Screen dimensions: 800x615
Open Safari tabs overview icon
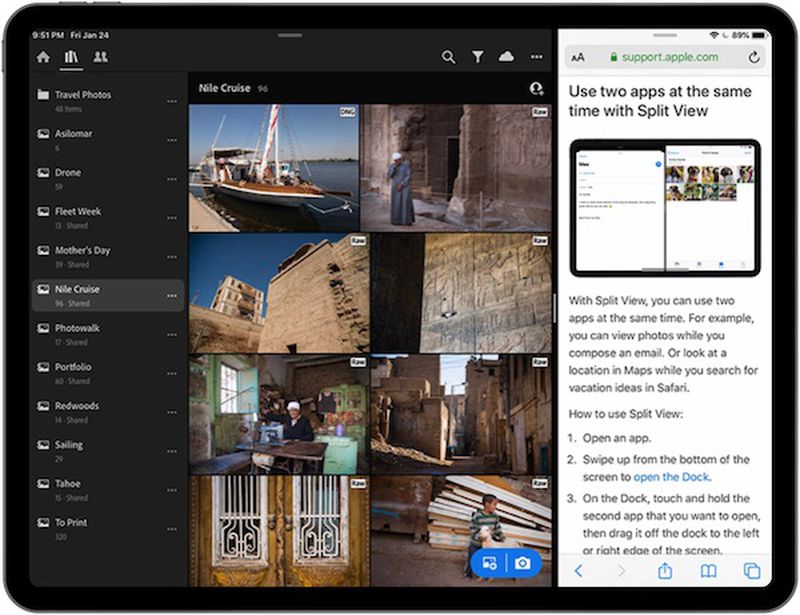pos(752,571)
